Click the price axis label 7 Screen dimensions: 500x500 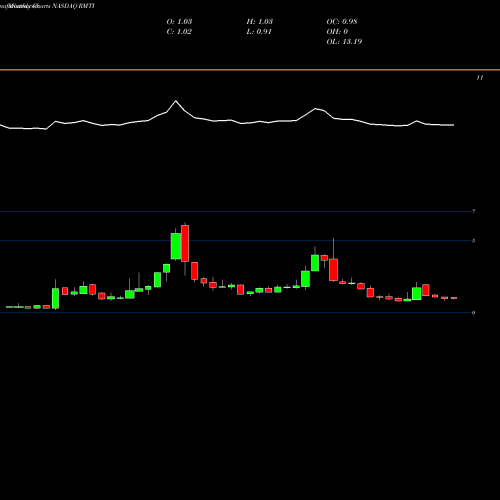point(473,211)
